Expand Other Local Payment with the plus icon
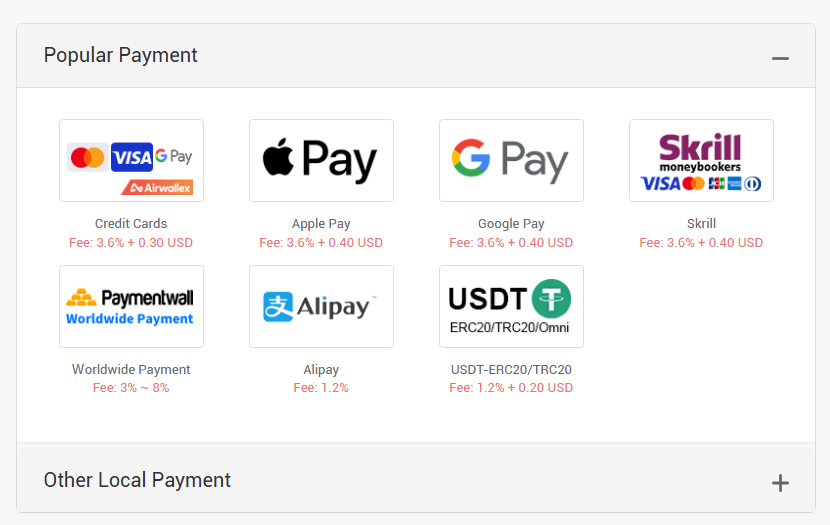 click(780, 484)
